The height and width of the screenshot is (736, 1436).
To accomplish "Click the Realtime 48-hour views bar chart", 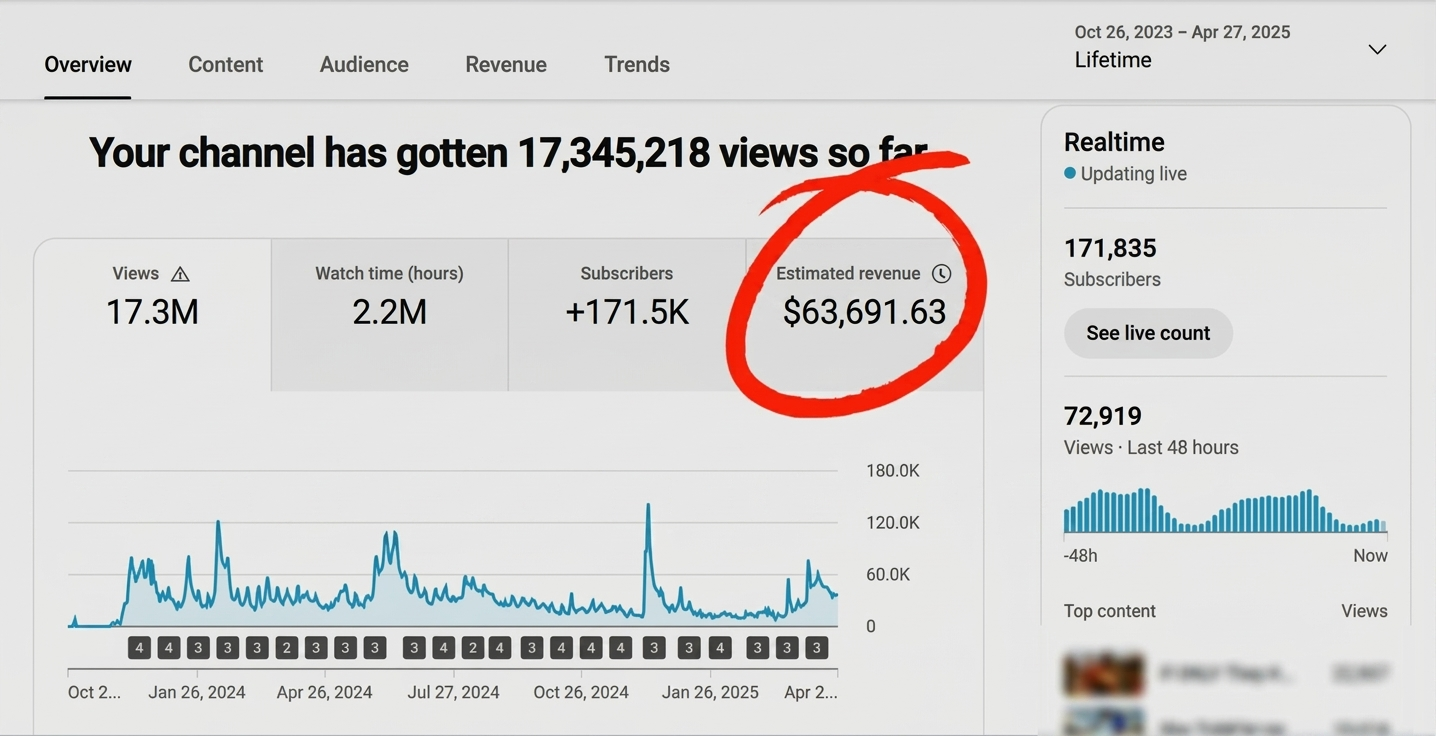I will pyautogui.click(x=1225, y=510).
